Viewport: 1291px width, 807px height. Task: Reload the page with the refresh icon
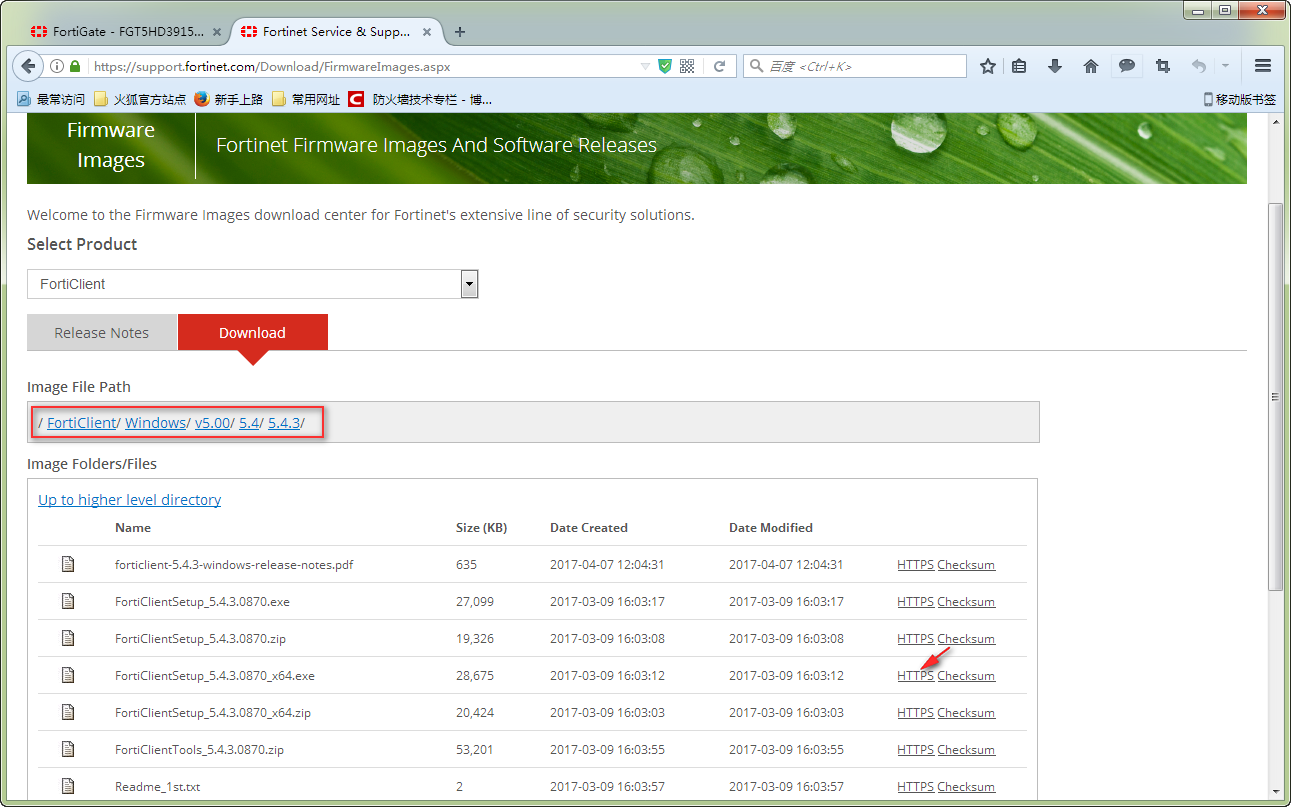[x=719, y=66]
